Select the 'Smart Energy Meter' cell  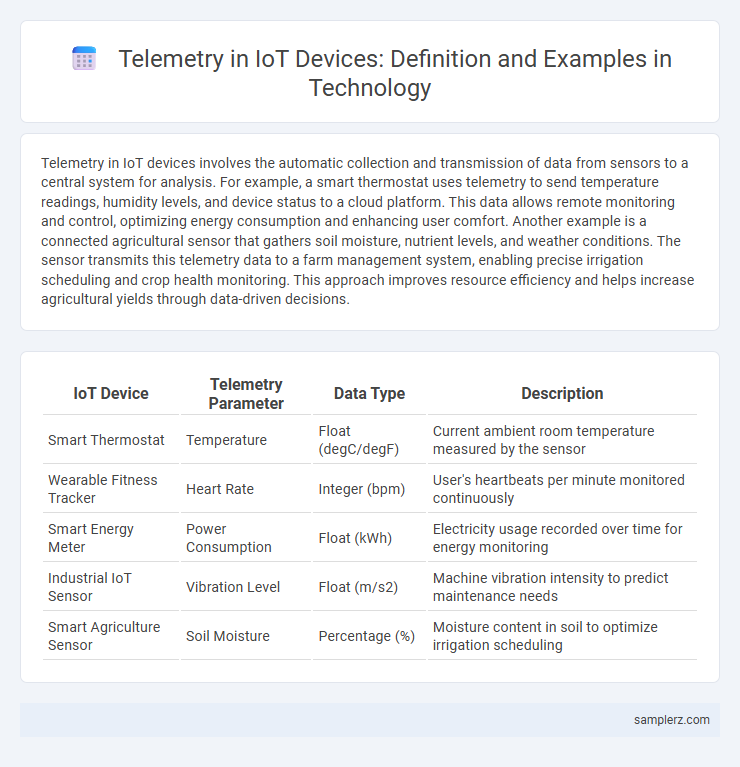111,538
